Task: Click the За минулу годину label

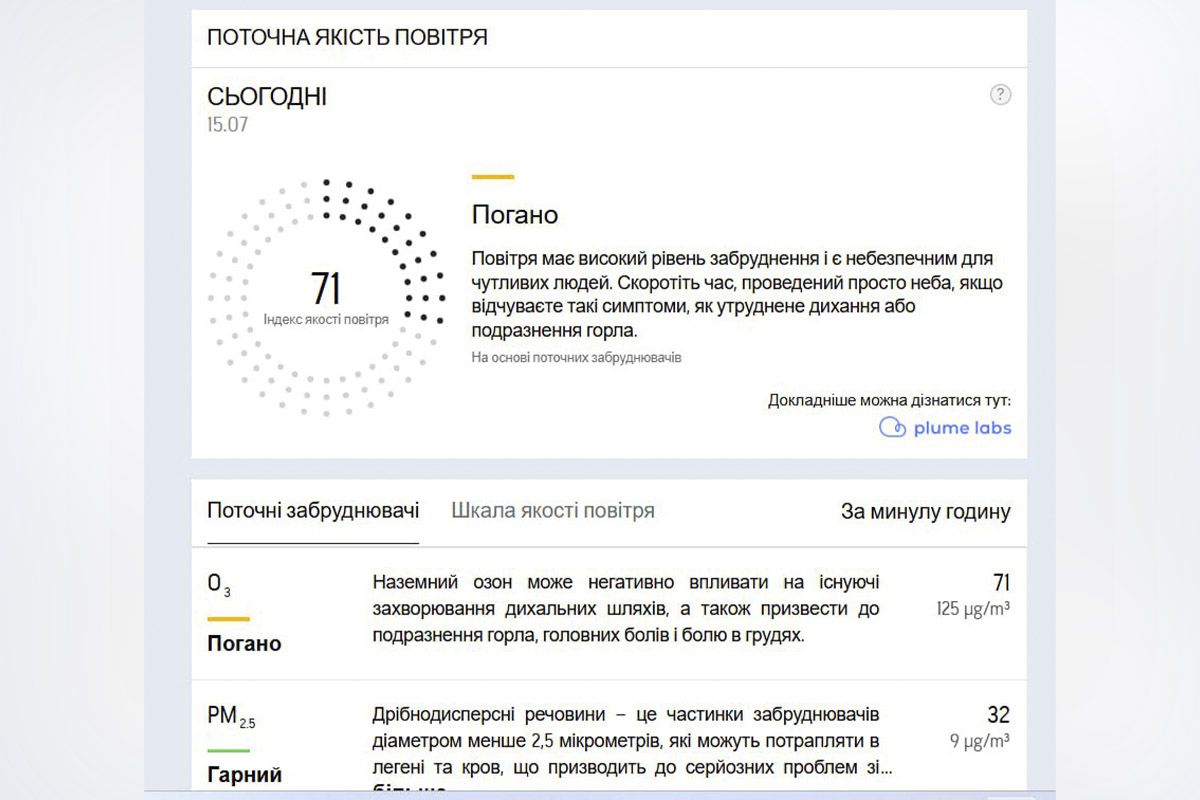Action: 925,512
